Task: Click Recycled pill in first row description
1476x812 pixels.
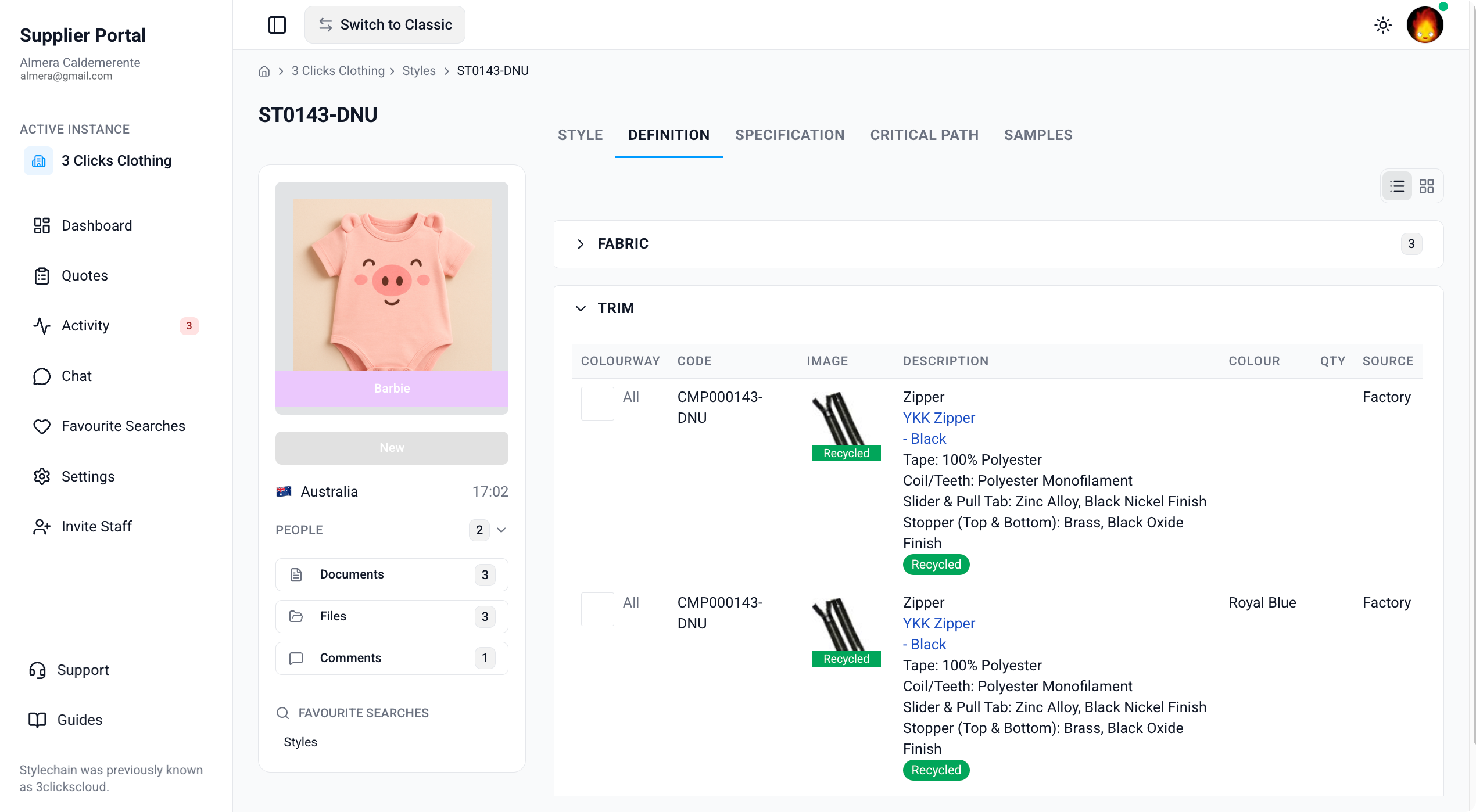Action: [936, 565]
